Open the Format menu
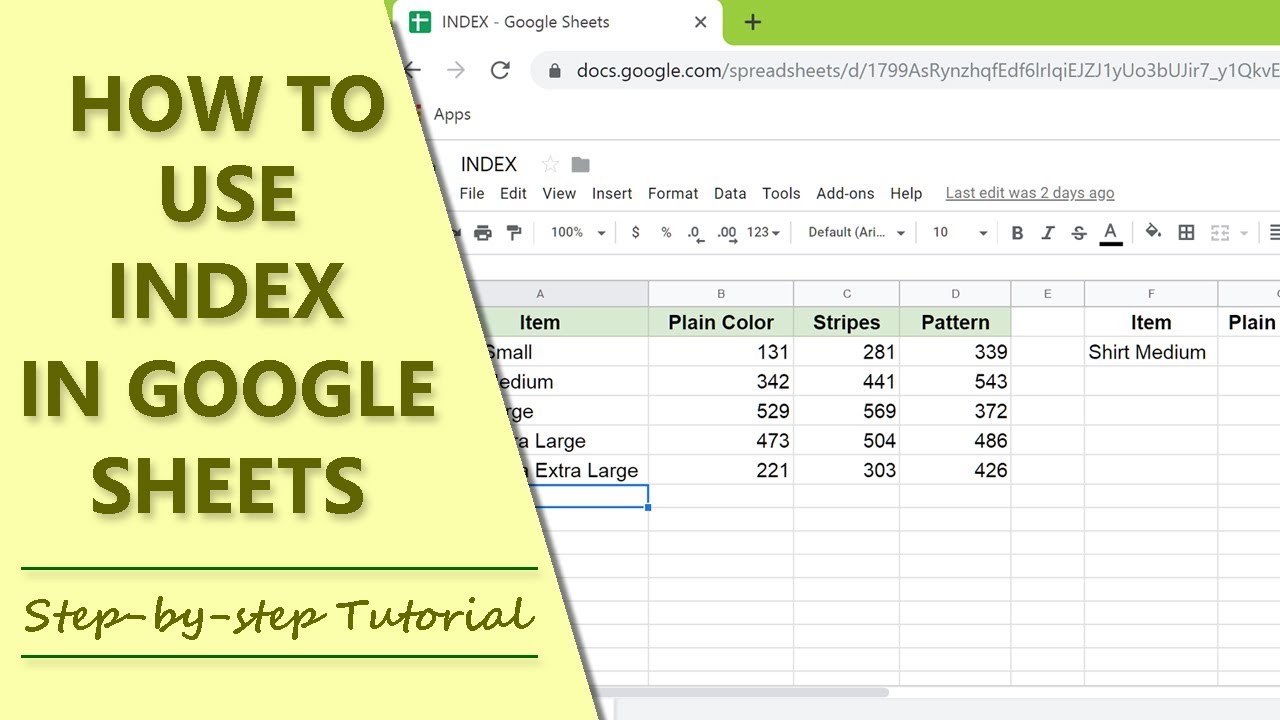This screenshot has width=1280, height=720. coord(673,193)
